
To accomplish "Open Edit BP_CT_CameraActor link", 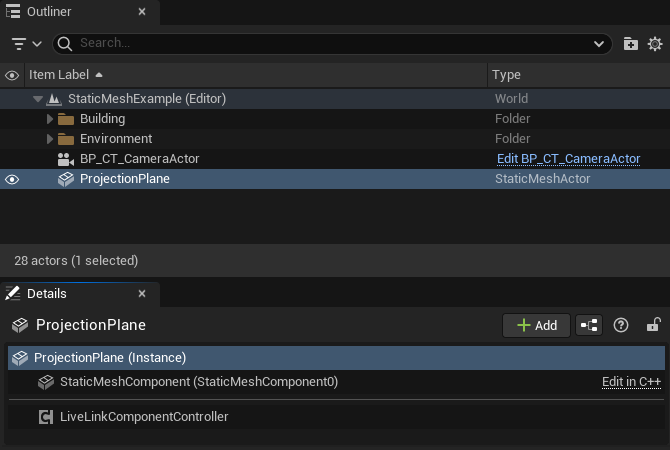I will pyautogui.click(x=568, y=159).
